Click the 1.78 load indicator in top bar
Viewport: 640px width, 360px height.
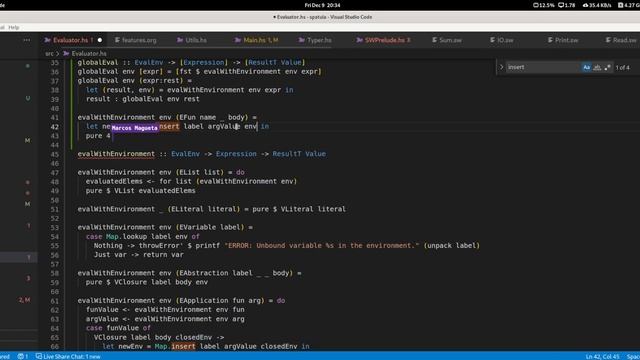pos(567,5)
